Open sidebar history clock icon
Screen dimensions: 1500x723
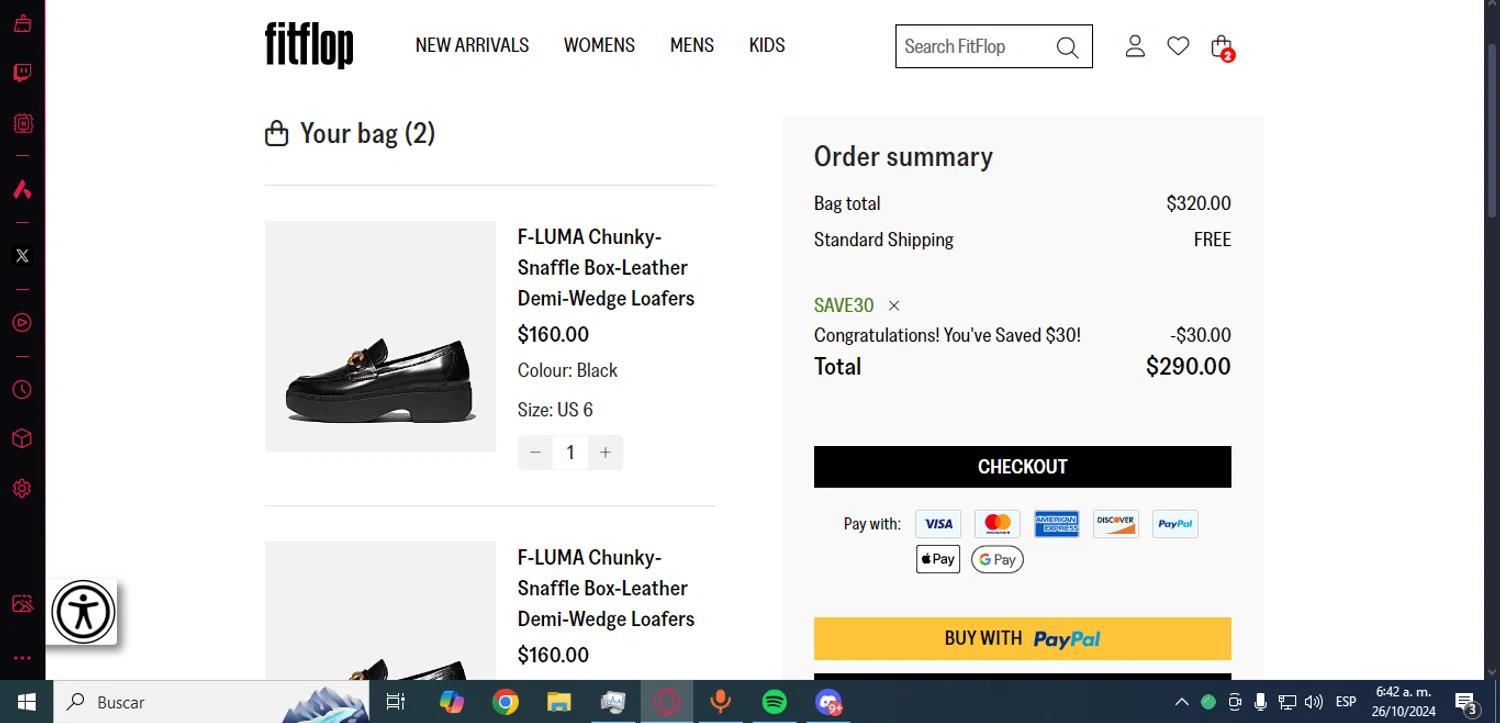[22, 390]
